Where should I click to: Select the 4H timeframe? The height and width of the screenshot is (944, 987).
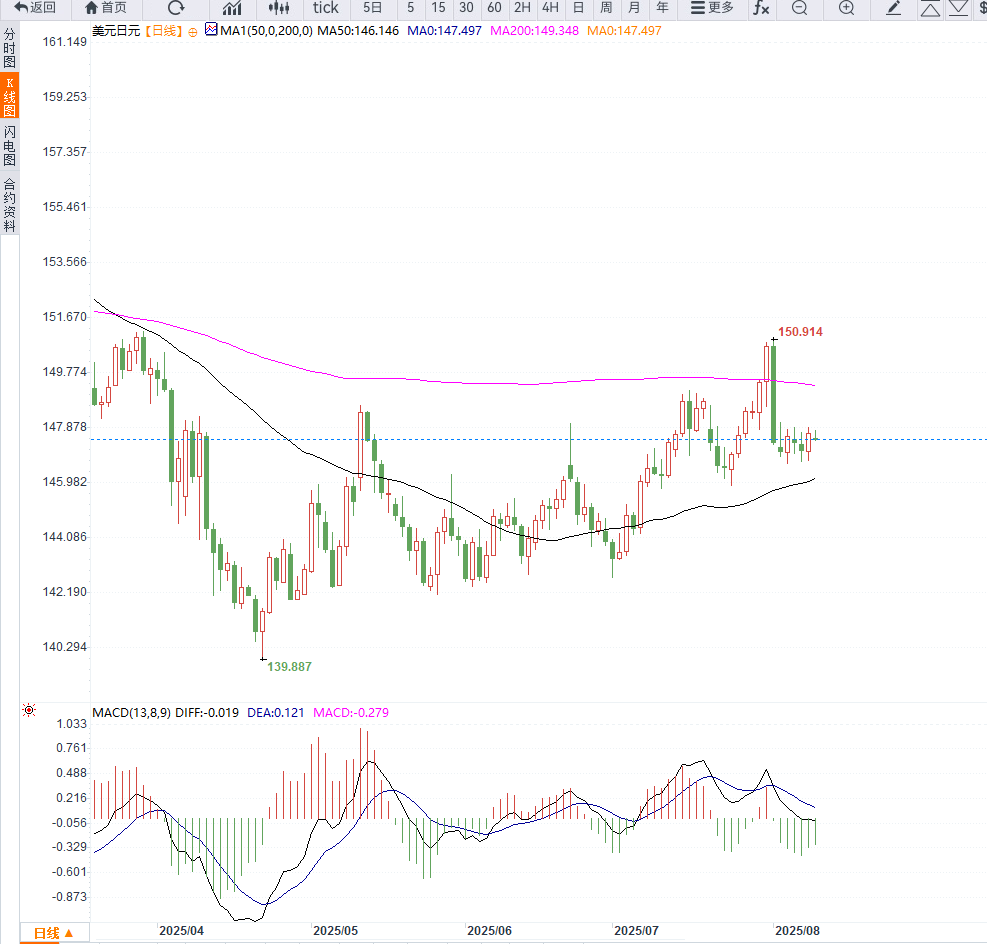[x=550, y=8]
